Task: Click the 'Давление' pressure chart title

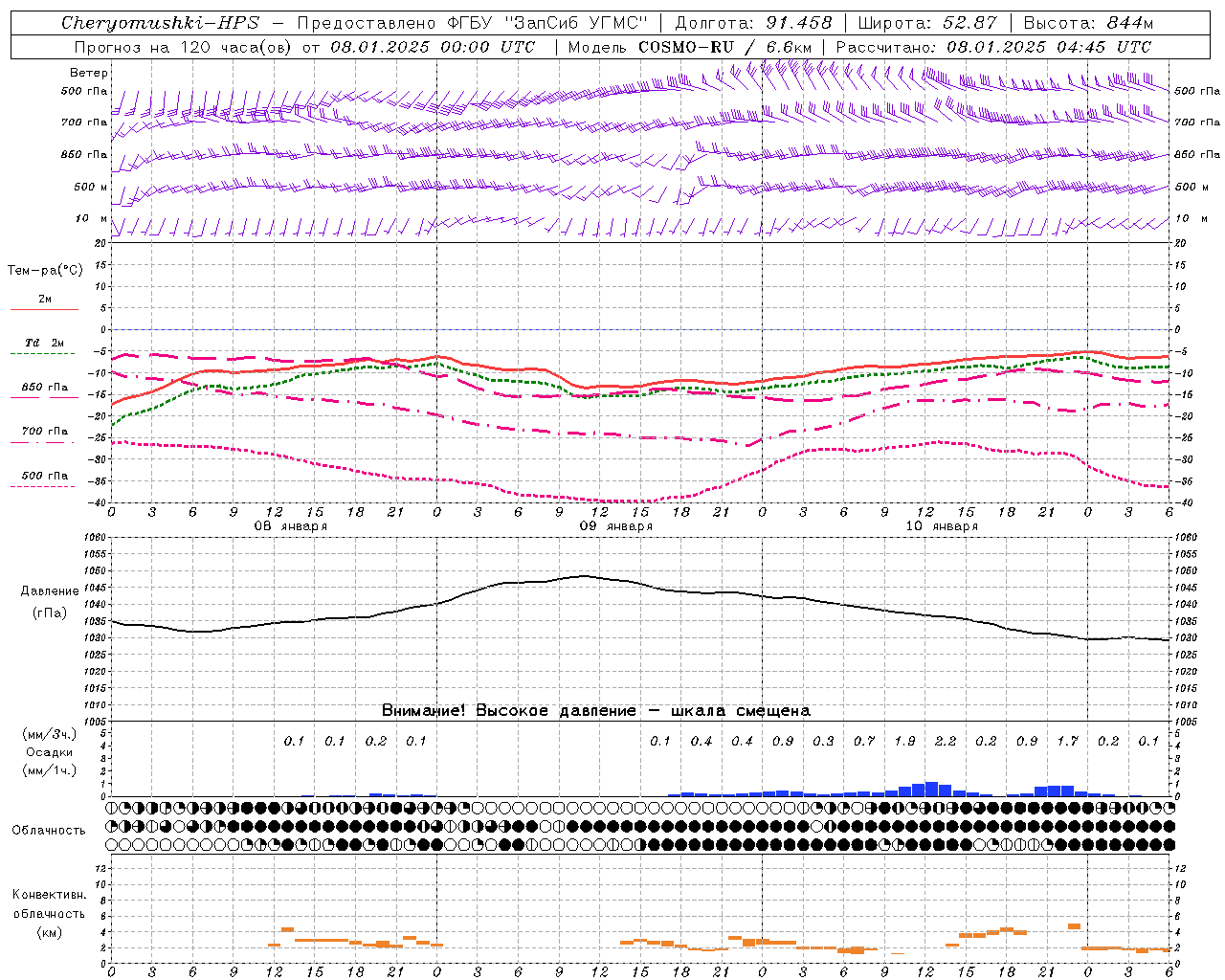Action: (x=50, y=591)
